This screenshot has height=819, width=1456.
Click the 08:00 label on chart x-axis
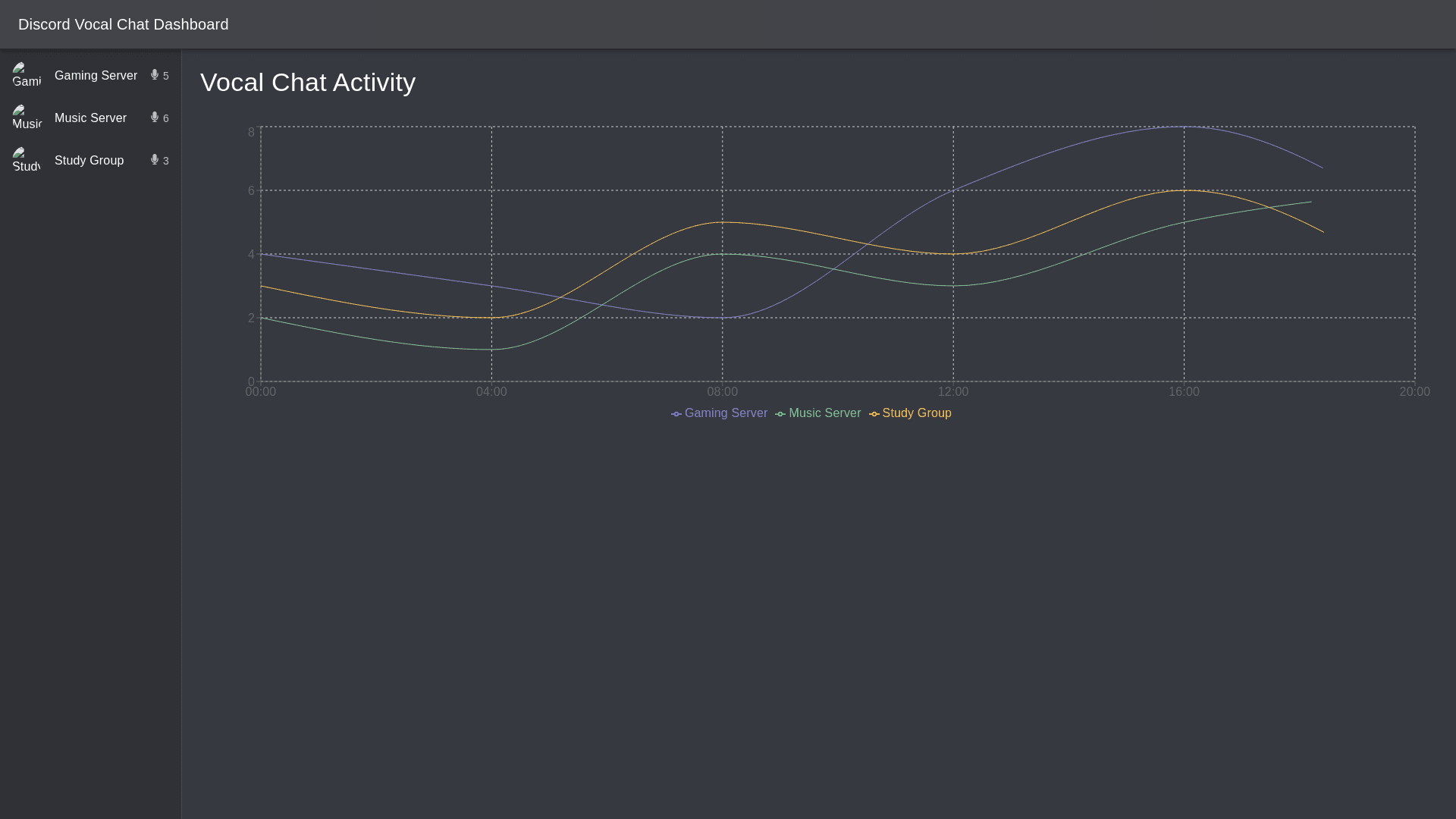[722, 392]
